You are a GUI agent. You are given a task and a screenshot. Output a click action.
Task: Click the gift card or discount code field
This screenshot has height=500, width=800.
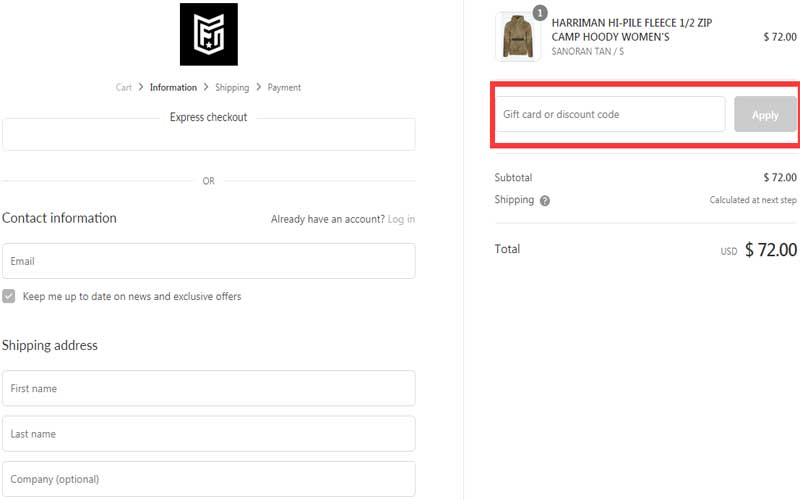[x=610, y=115]
